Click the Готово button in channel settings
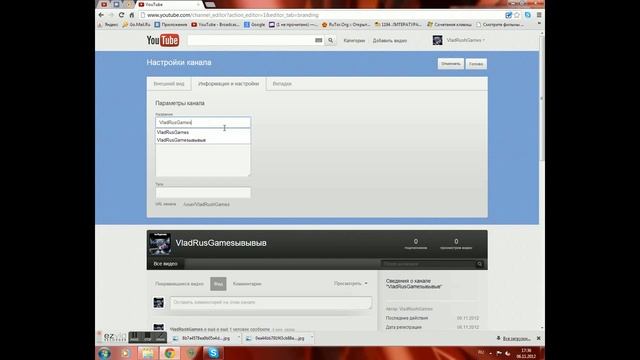This screenshot has height=360, width=640. tap(476, 64)
